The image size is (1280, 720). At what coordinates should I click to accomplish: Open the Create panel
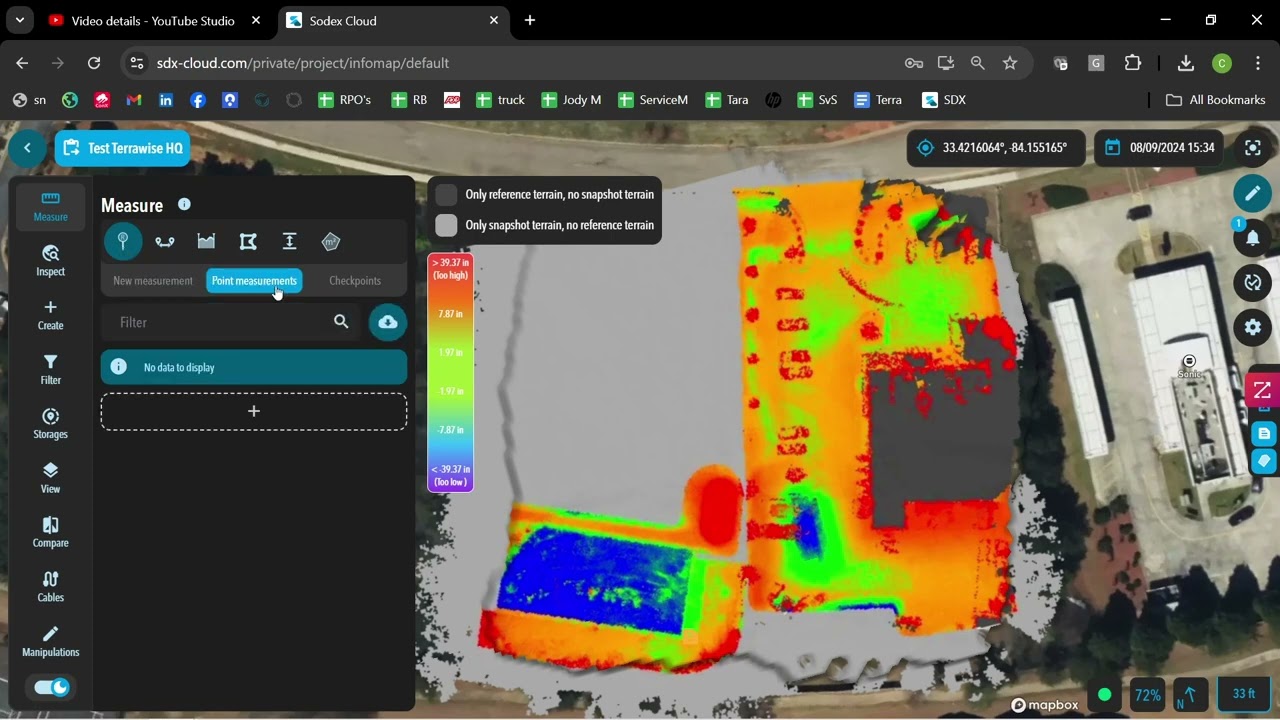pos(51,315)
